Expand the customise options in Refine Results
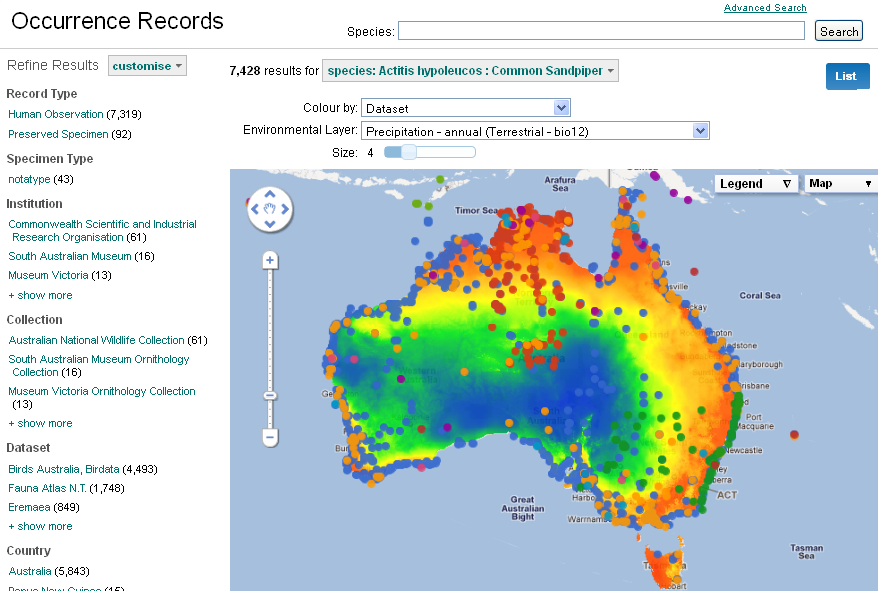Image resolution: width=878 pixels, height=591 pixels. (146, 65)
